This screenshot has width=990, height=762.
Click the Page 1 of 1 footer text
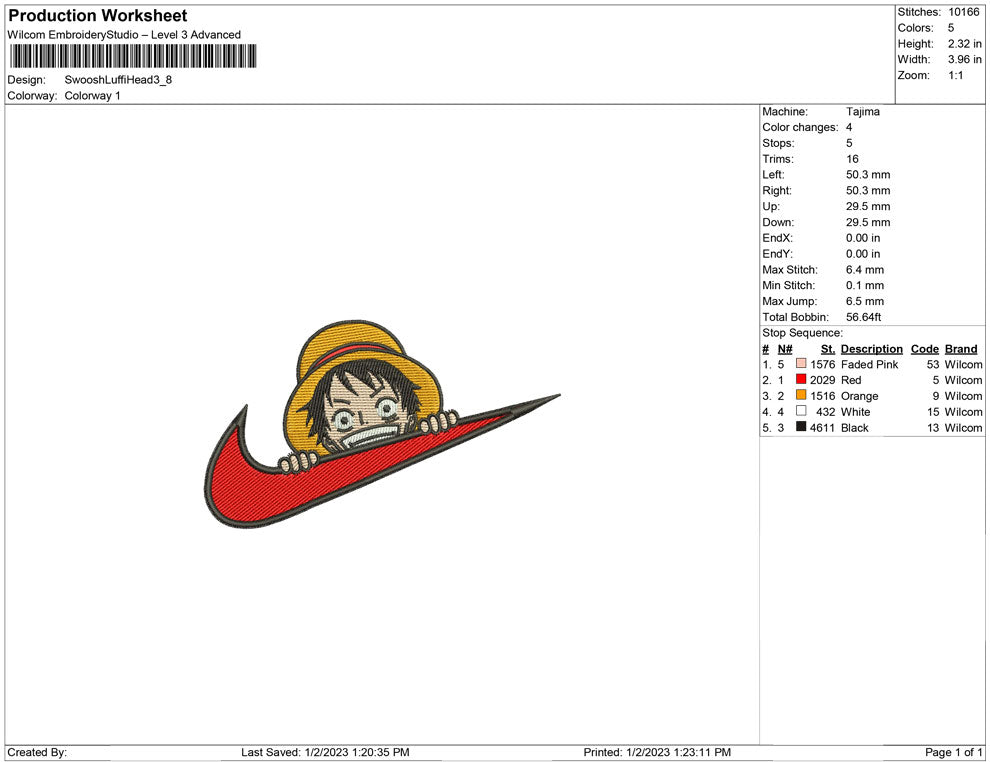coord(954,752)
